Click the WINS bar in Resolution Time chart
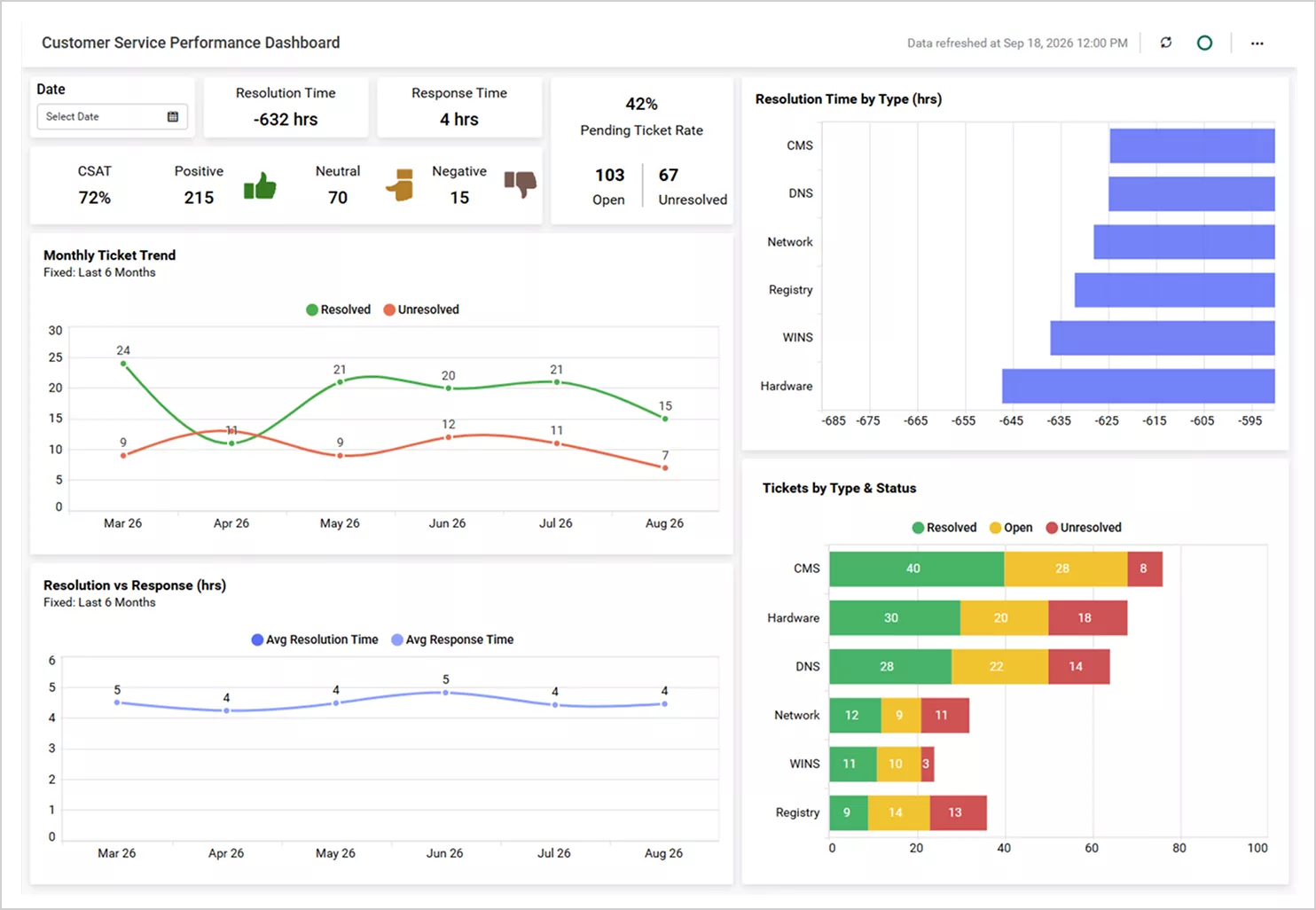This screenshot has height=910, width=1316. click(x=1163, y=338)
